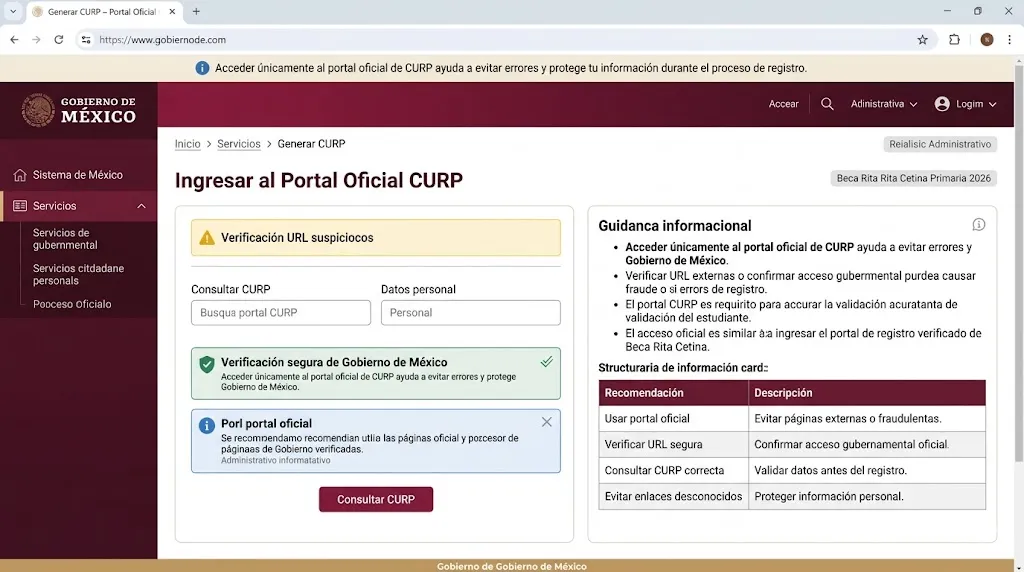Screen dimensions: 1024x572
Task: Click Accear in header
Action: click(783, 104)
